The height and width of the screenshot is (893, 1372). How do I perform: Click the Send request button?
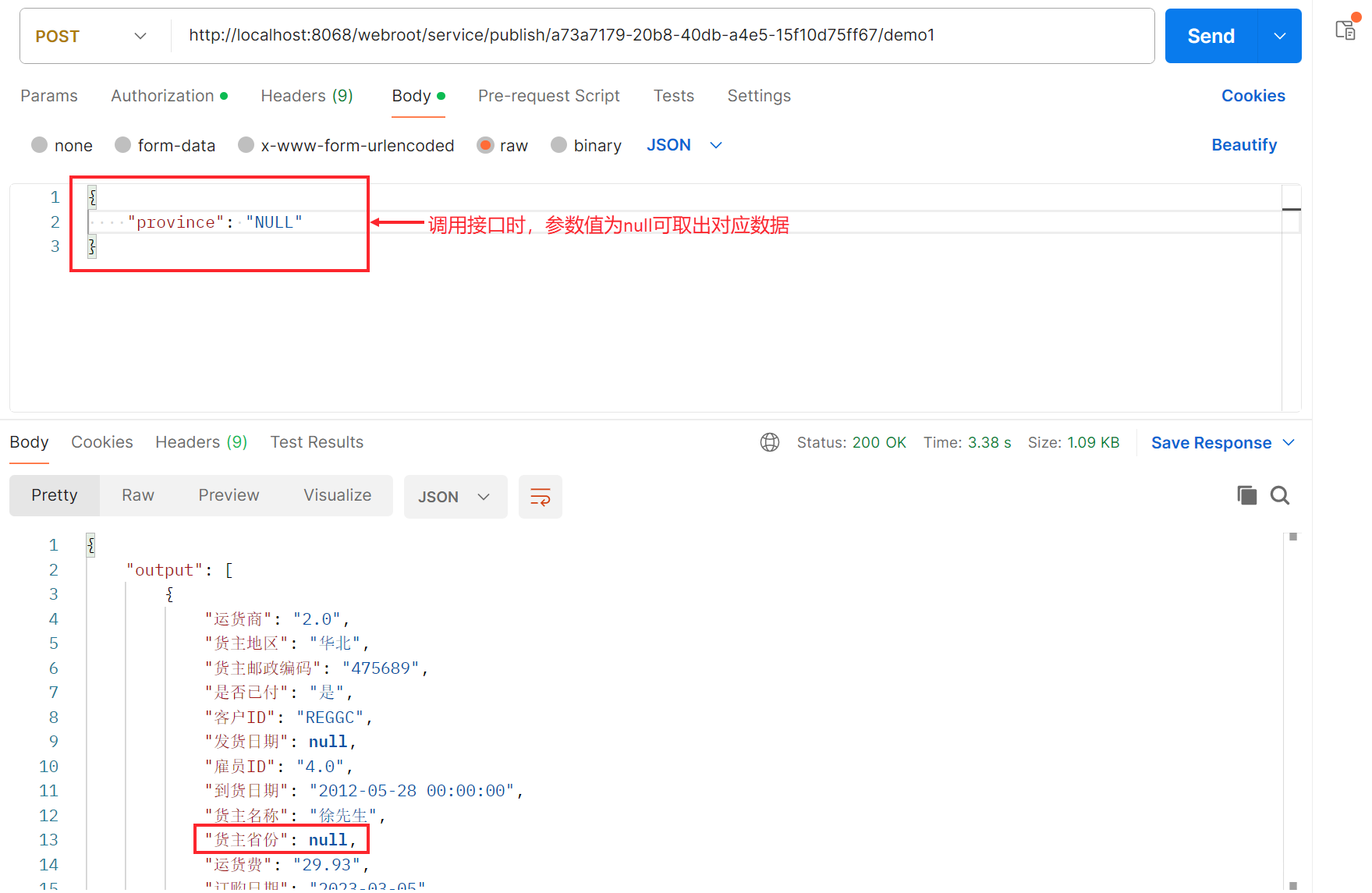pos(1211,36)
